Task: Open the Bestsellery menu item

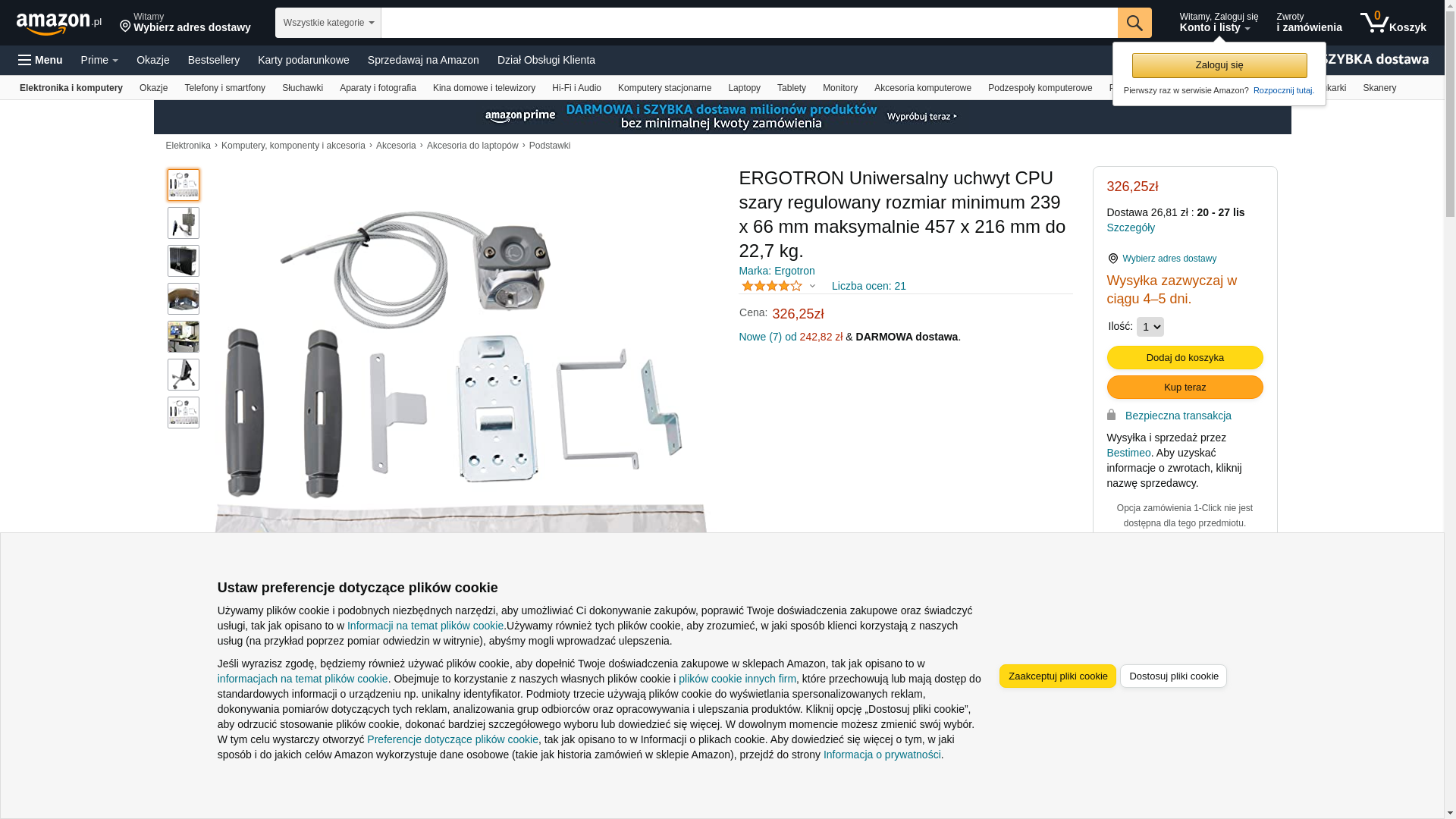Action: click(214, 60)
